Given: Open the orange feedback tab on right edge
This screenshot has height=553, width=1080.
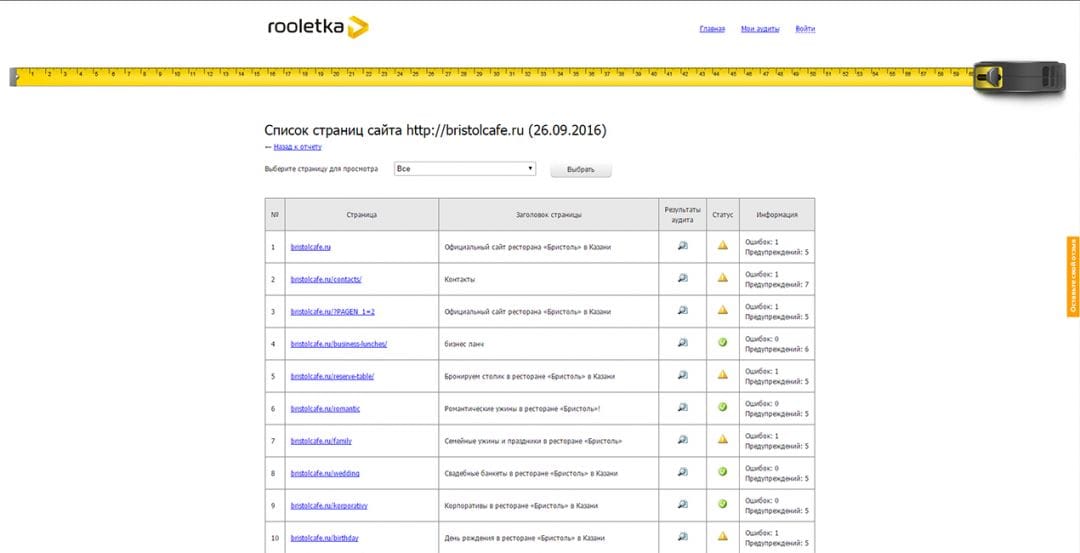Looking at the screenshot, I should coord(1073,277).
